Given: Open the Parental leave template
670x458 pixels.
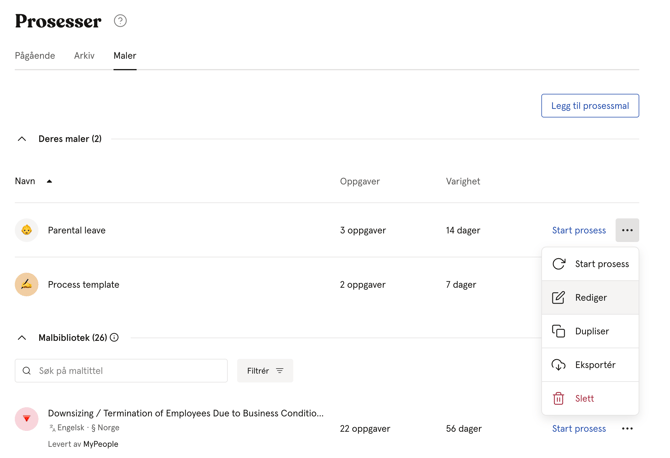Looking at the screenshot, I should click(x=76, y=230).
